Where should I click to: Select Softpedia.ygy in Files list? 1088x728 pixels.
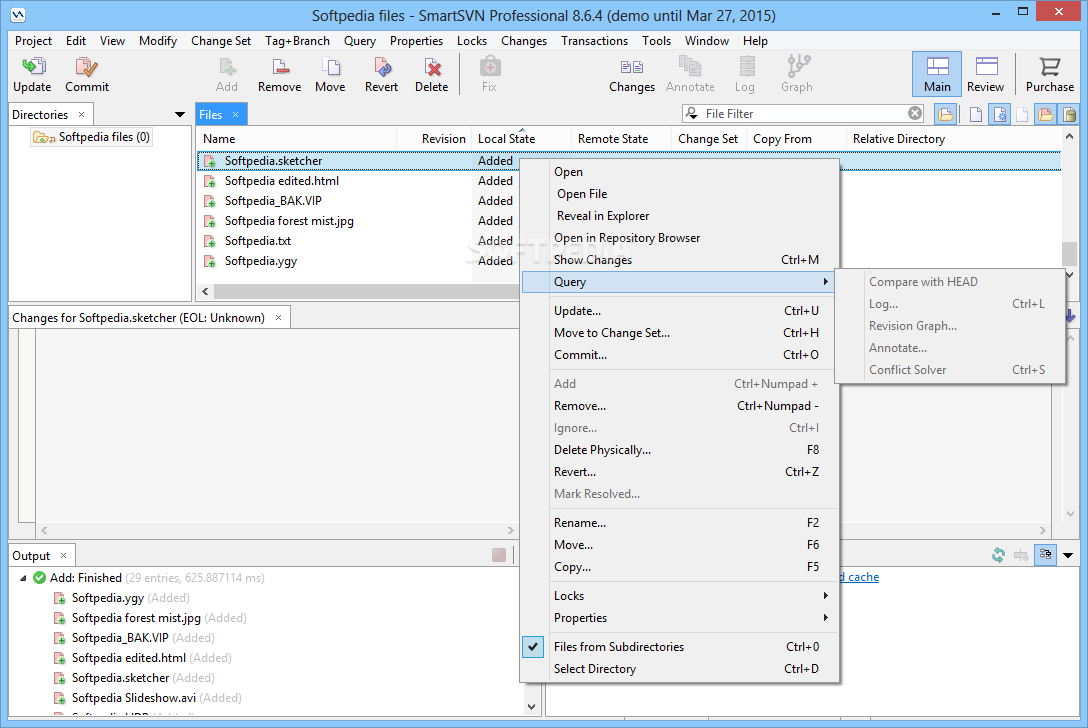tap(260, 261)
